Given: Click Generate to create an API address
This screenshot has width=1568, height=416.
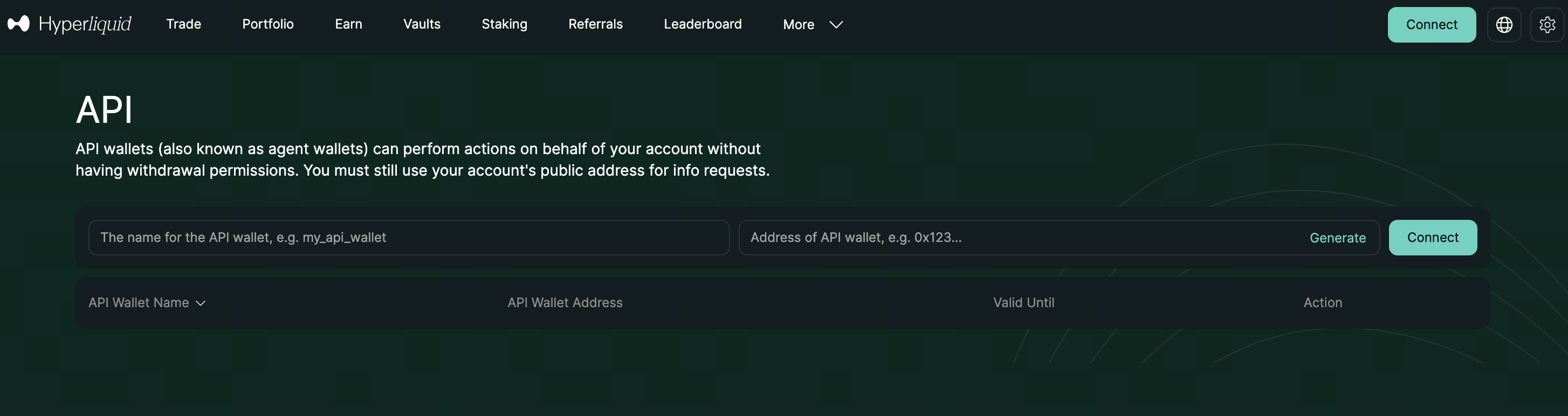Looking at the screenshot, I should 1338,238.
